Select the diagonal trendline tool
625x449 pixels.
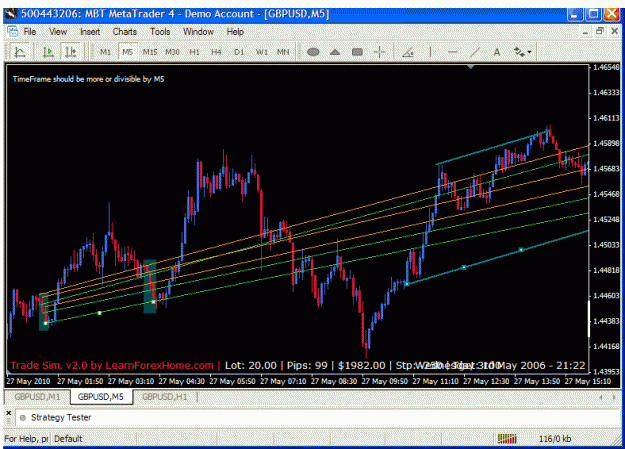(x=475, y=52)
